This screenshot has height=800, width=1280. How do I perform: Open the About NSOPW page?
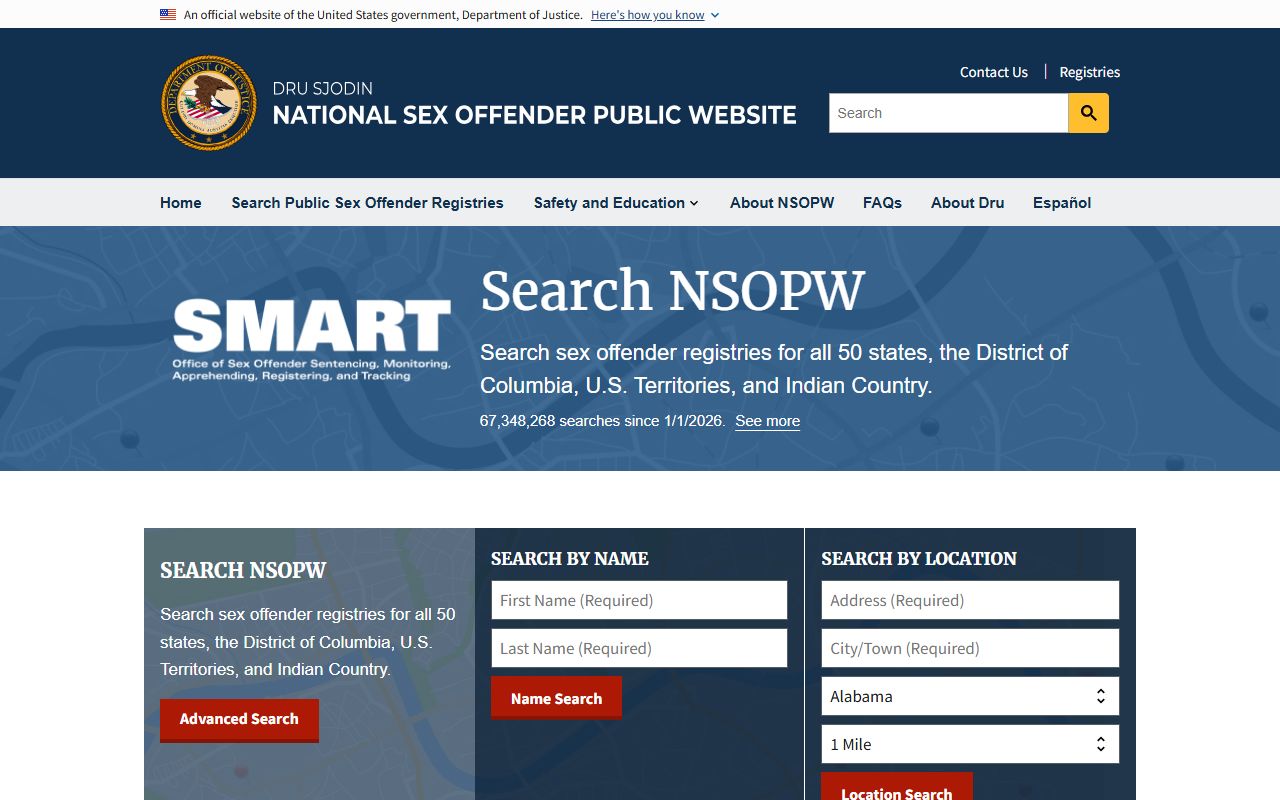coord(782,203)
